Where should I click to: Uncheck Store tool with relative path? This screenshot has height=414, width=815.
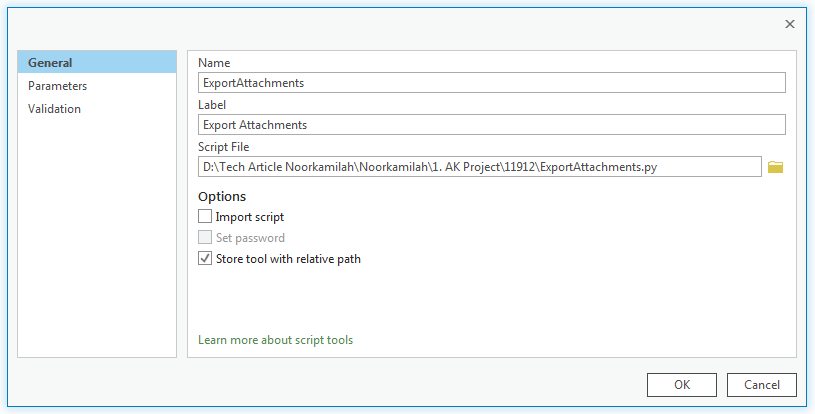pyautogui.click(x=205, y=258)
